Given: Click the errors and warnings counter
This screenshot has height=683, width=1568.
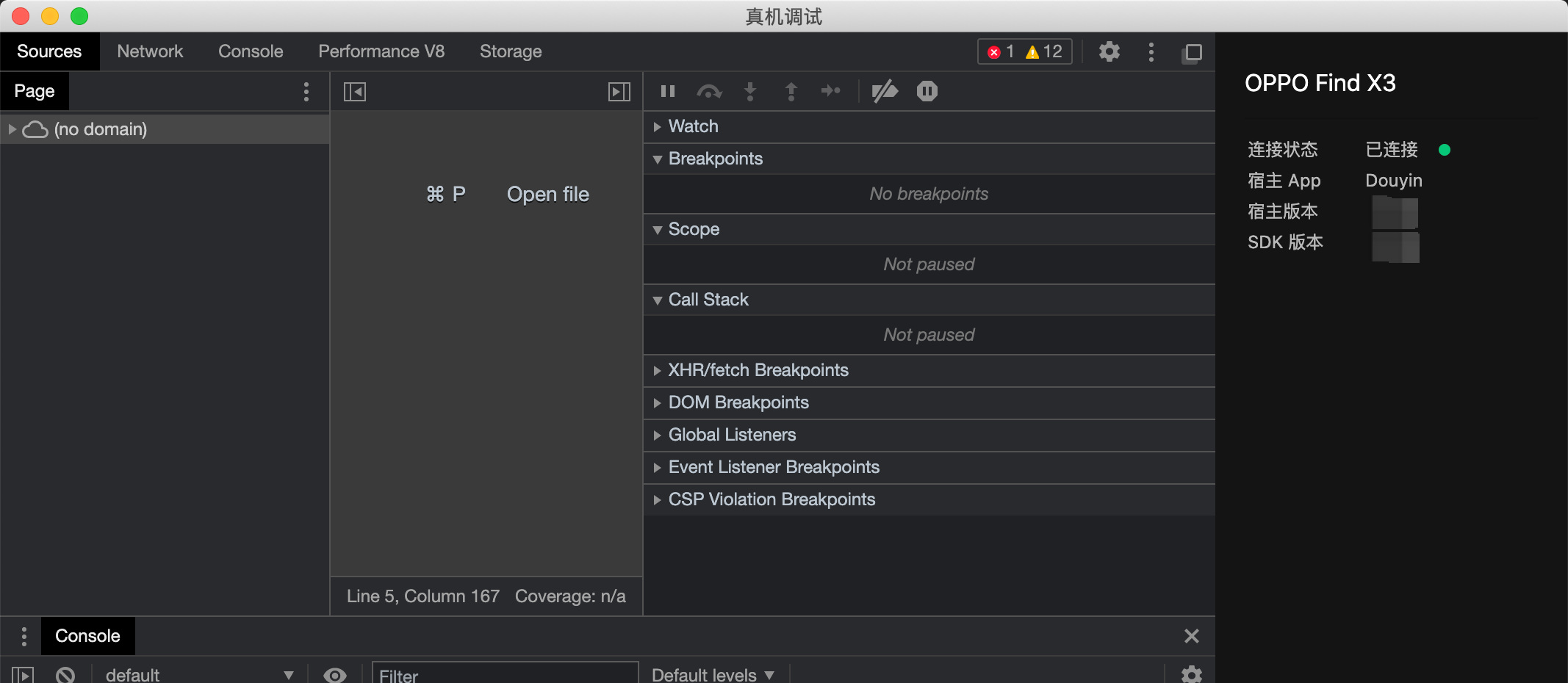Looking at the screenshot, I should click(x=1024, y=51).
